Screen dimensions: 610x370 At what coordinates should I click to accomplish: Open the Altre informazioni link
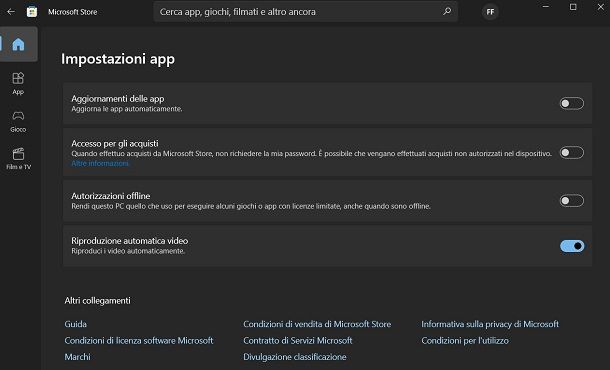click(100, 164)
